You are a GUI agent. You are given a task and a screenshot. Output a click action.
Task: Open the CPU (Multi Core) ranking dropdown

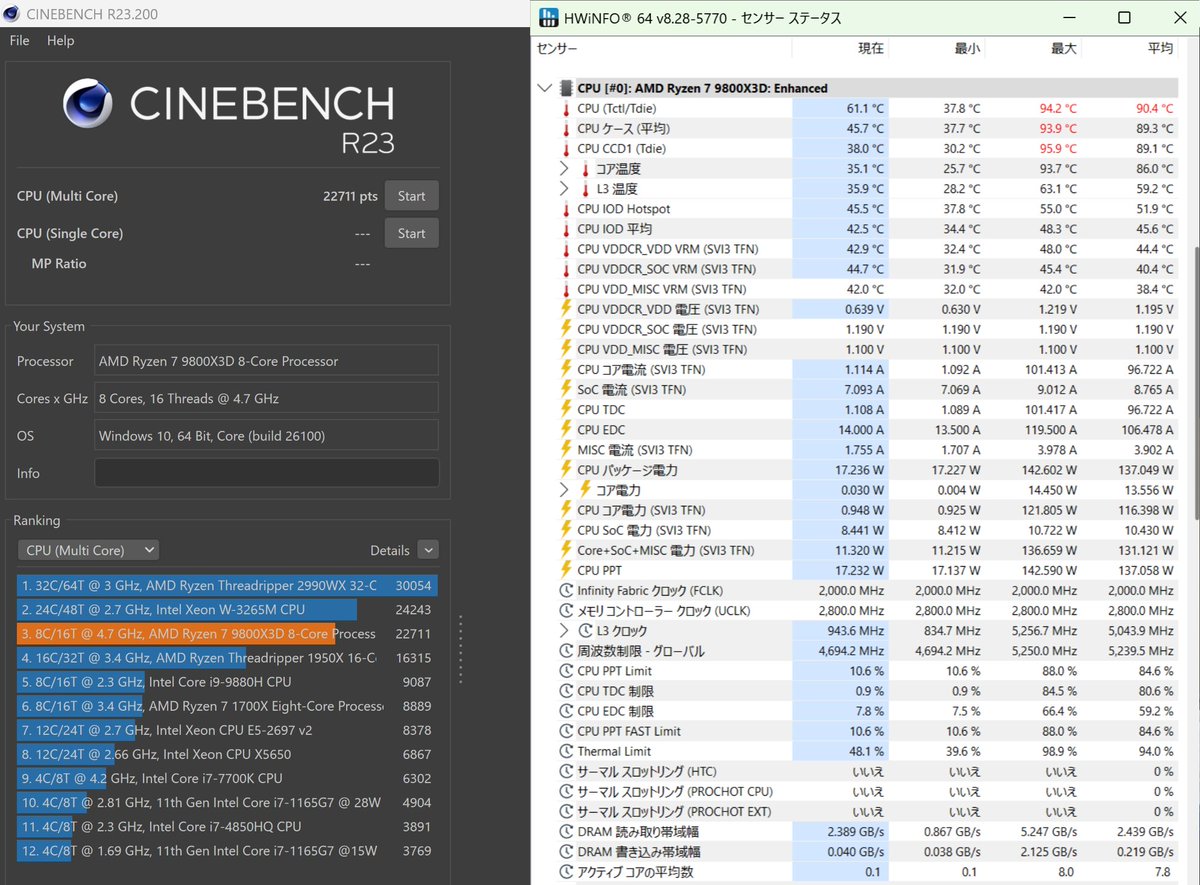click(x=88, y=550)
